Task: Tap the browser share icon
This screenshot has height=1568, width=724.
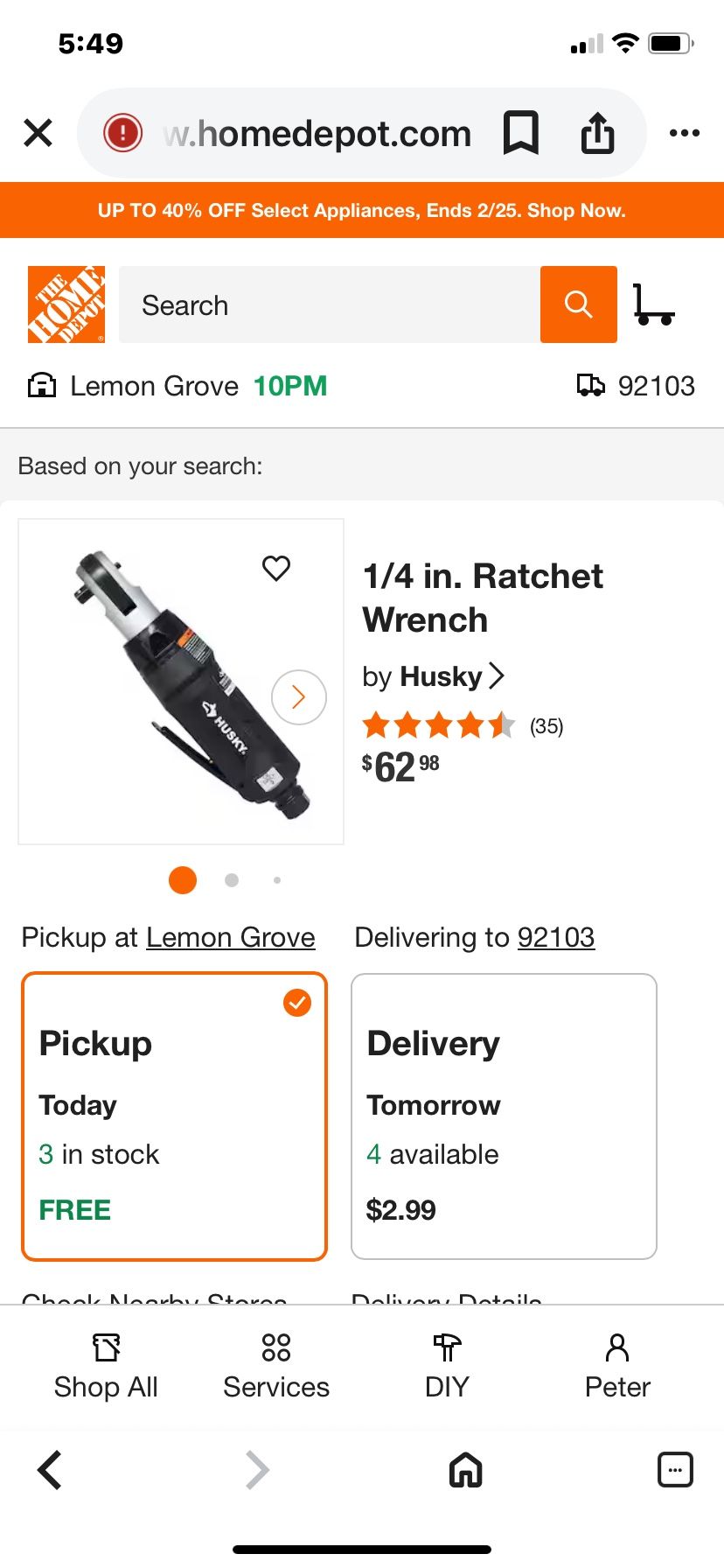Action: click(597, 134)
